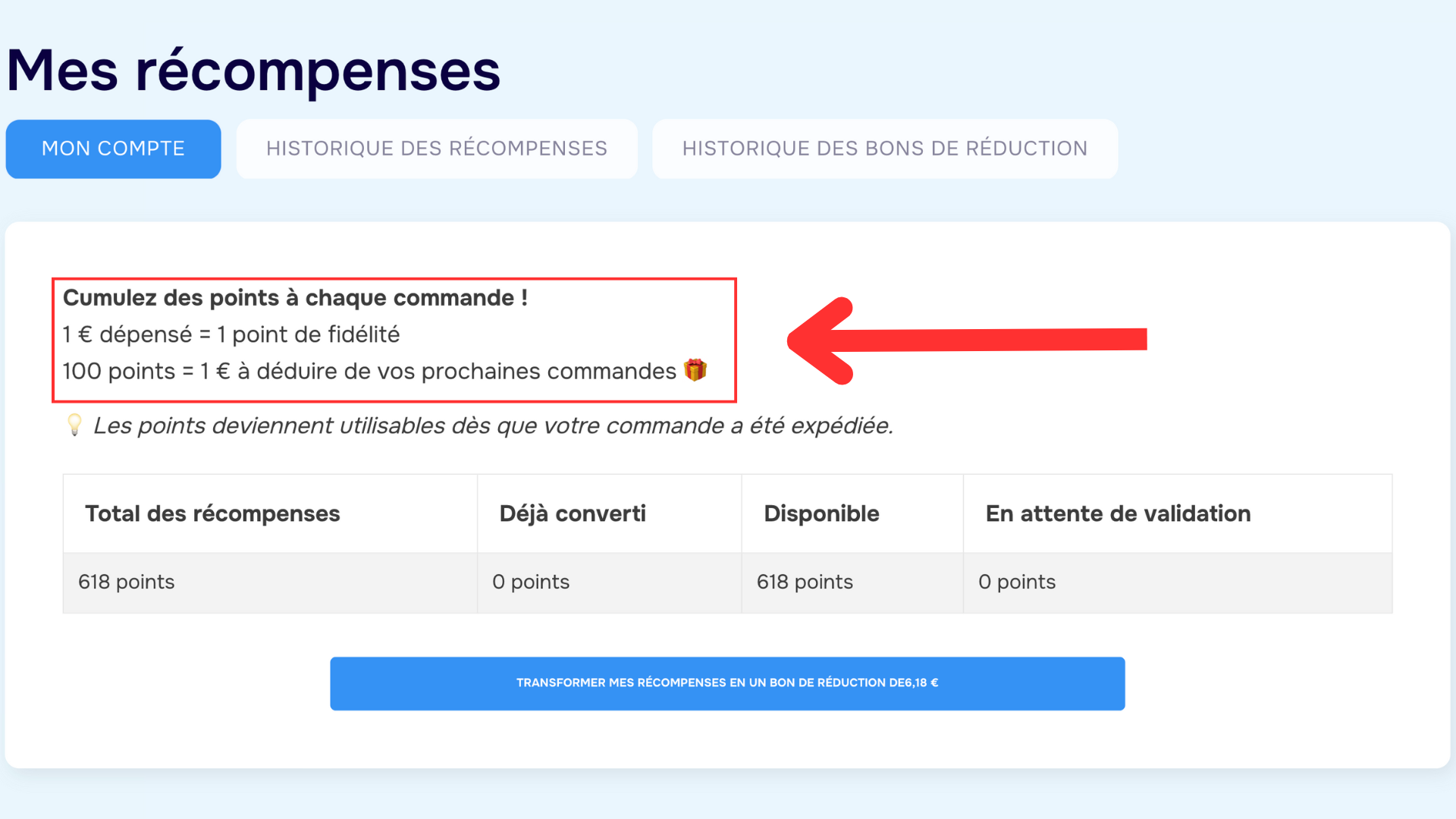Select the 618 points available cell
1456x819 pixels.
click(x=852, y=582)
